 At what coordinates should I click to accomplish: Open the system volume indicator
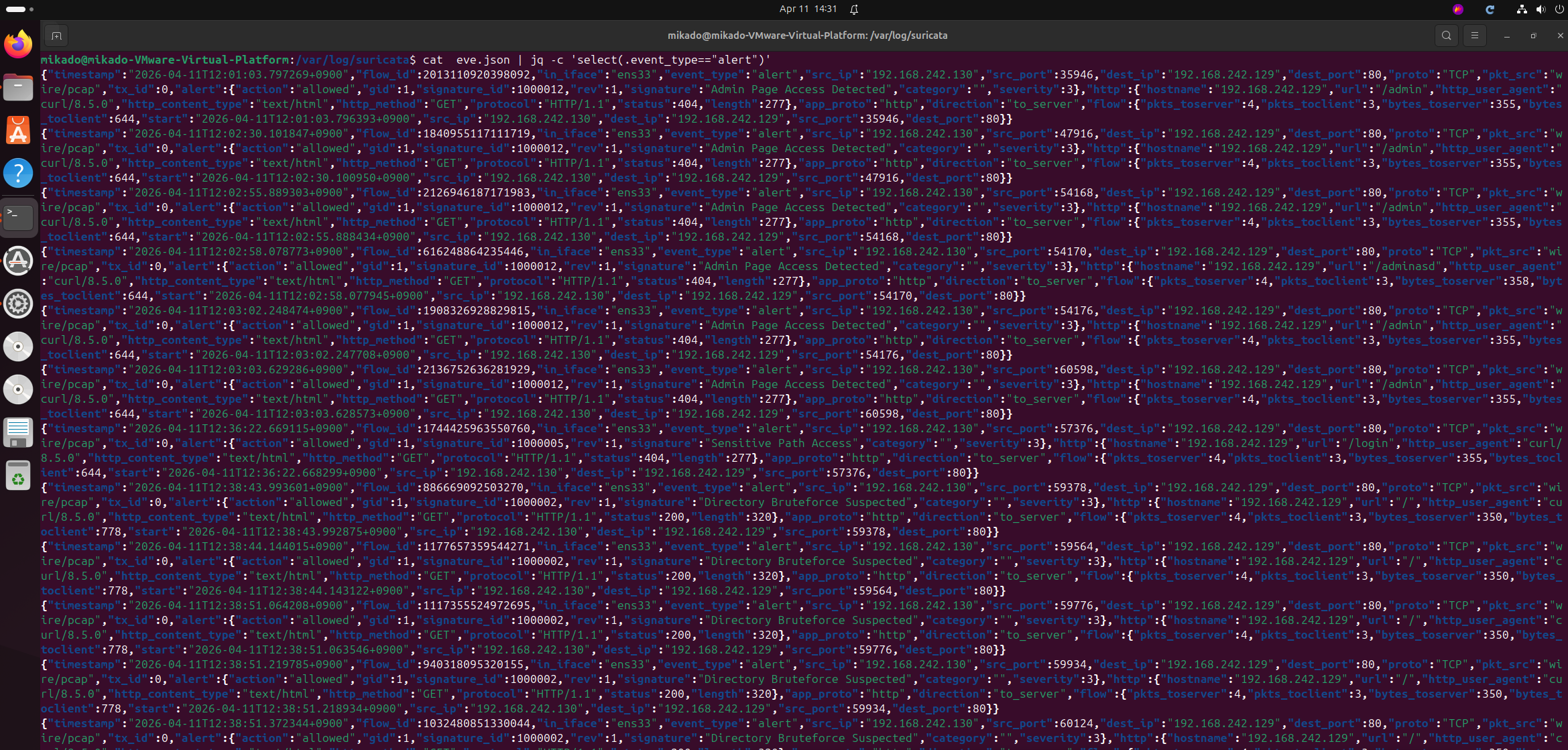pyautogui.click(x=1541, y=9)
